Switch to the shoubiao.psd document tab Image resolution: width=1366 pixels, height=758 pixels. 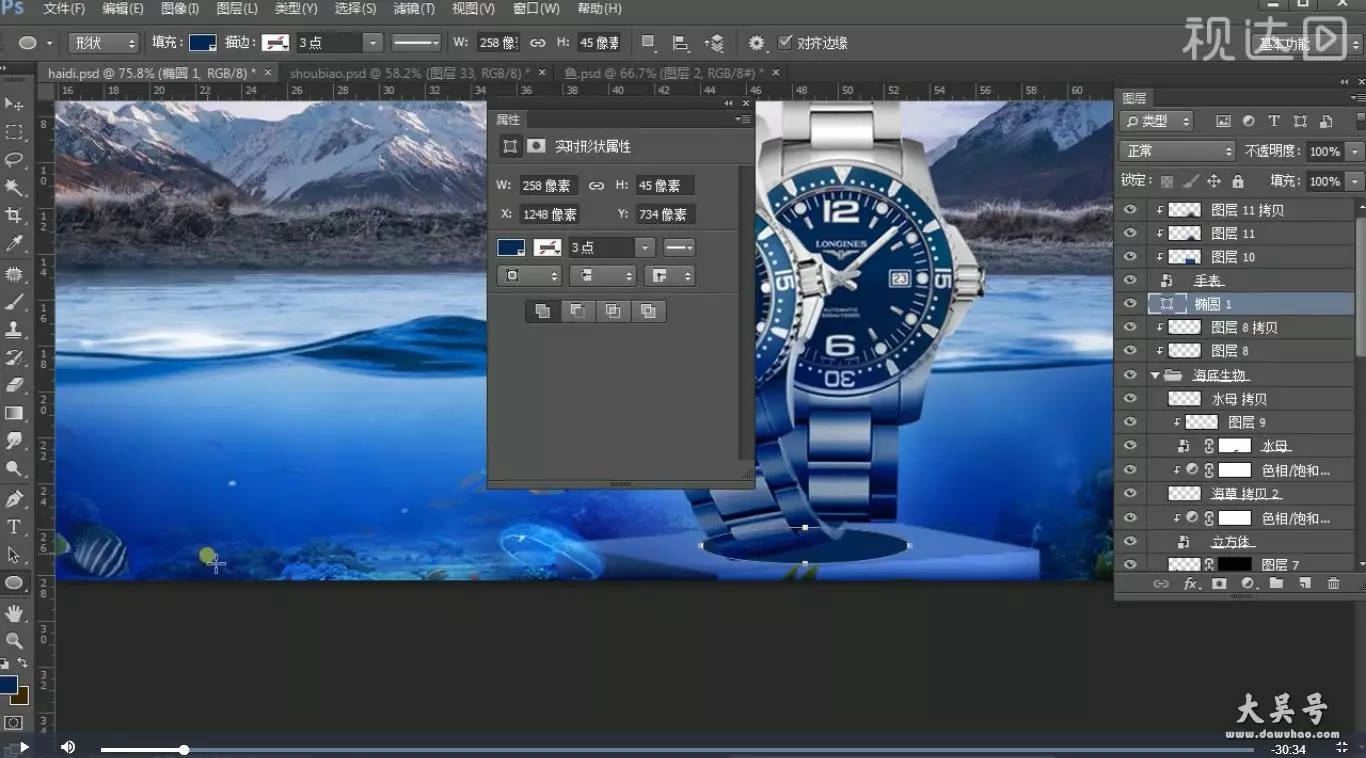(x=410, y=73)
